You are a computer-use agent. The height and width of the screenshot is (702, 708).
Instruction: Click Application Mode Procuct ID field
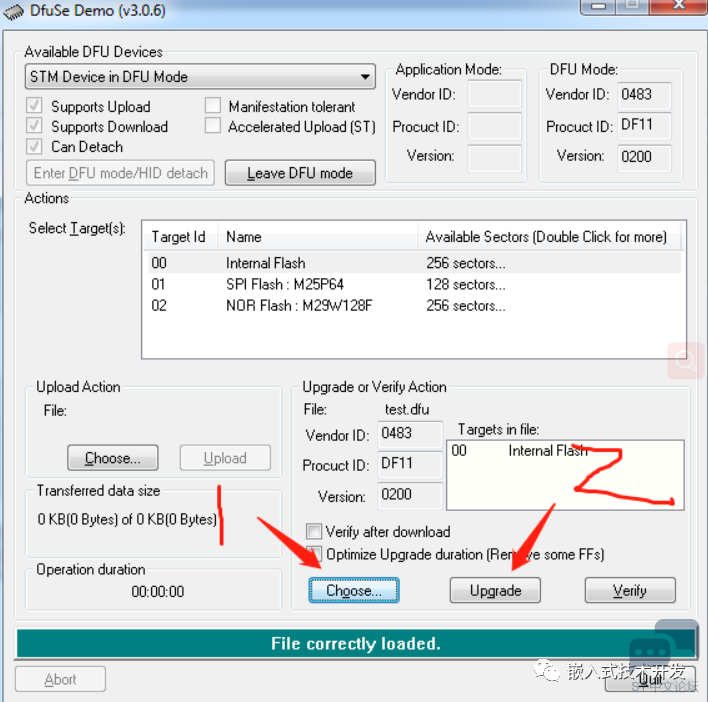[x=495, y=126]
